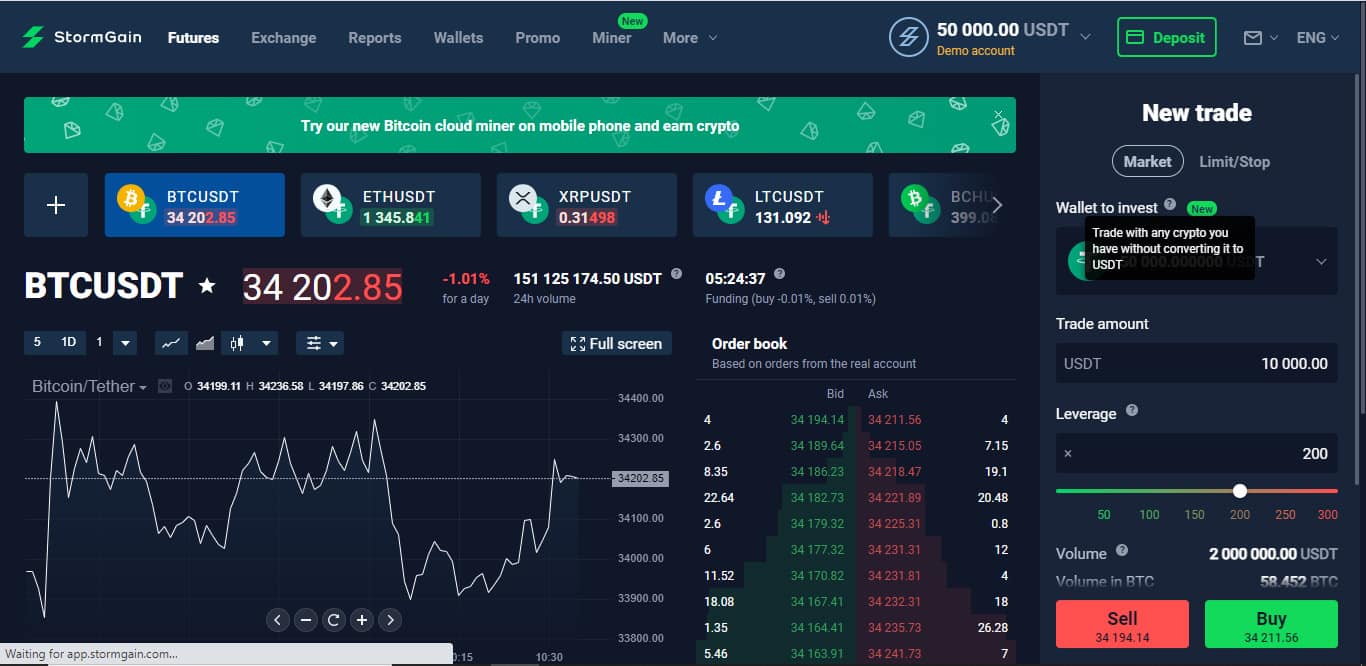Zoom out chart with minus button
The image size is (1366, 666).
[x=306, y=620]
